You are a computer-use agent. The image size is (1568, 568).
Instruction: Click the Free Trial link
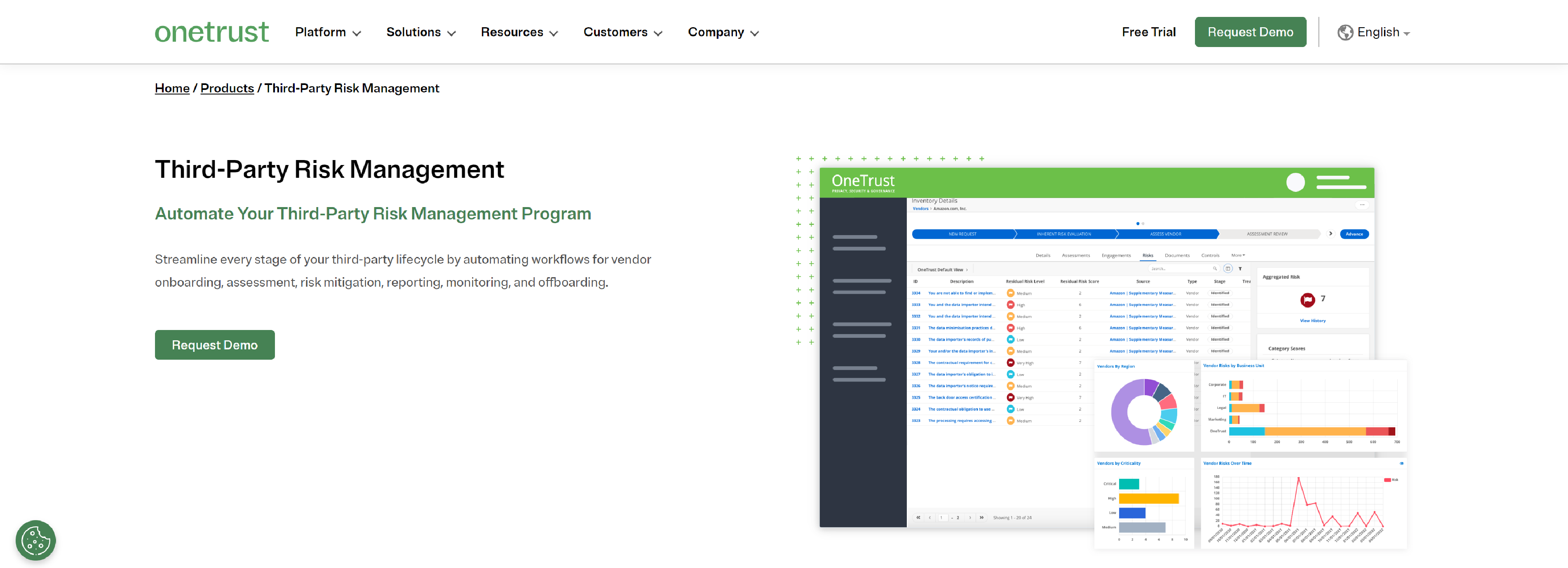(1149, 32)
